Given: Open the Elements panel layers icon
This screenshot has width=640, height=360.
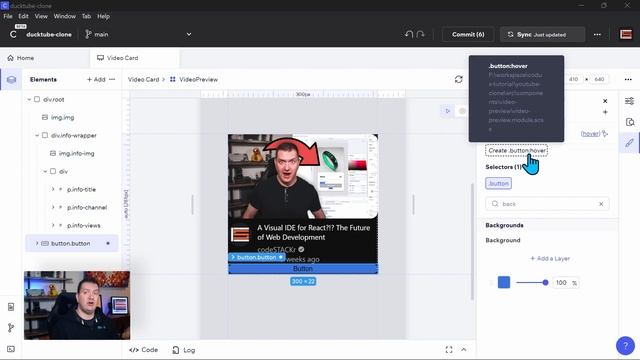Looking at the screenshot, I should point(11,80).
